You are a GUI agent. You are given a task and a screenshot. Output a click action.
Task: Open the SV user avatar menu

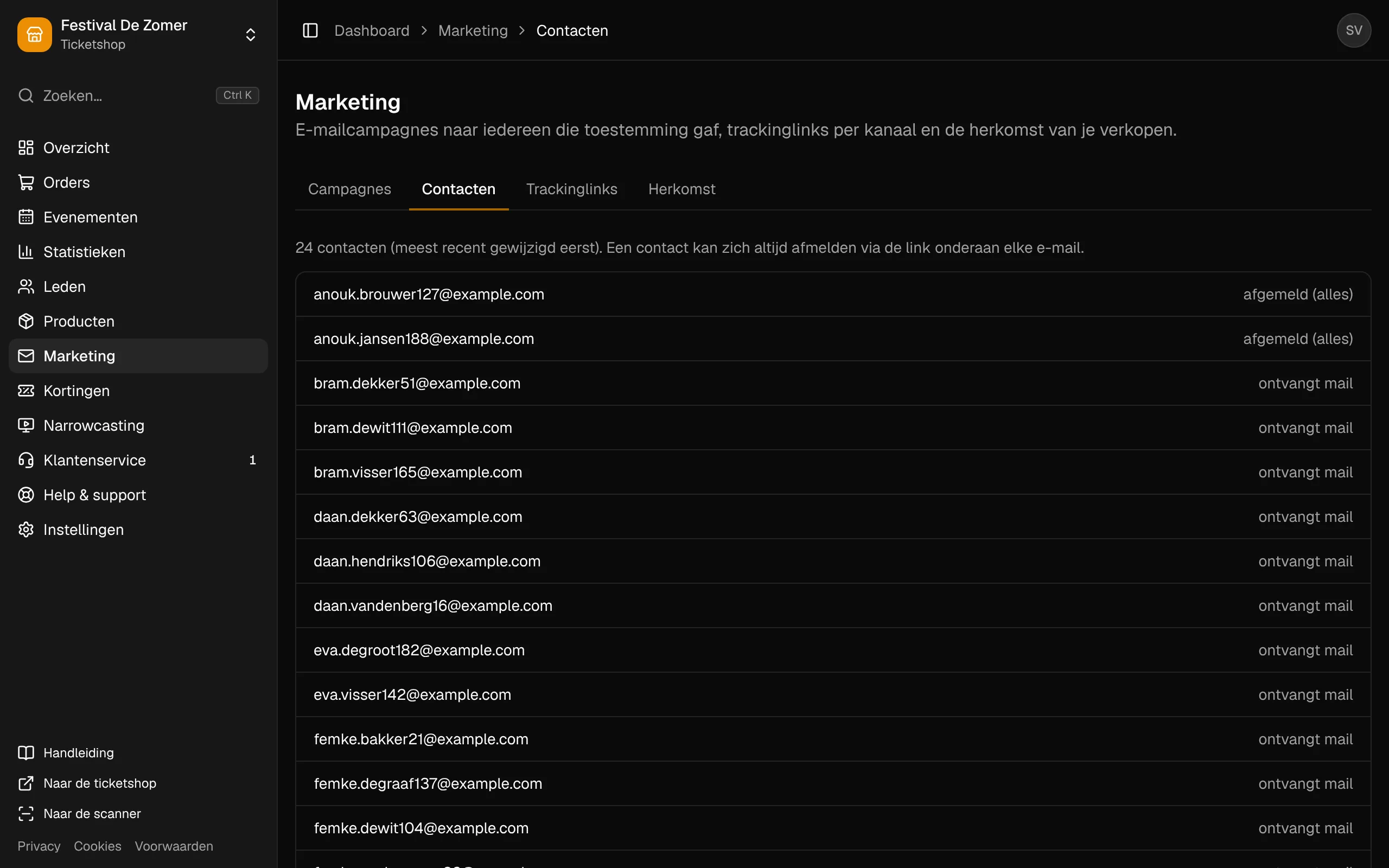coord(1353,30)
